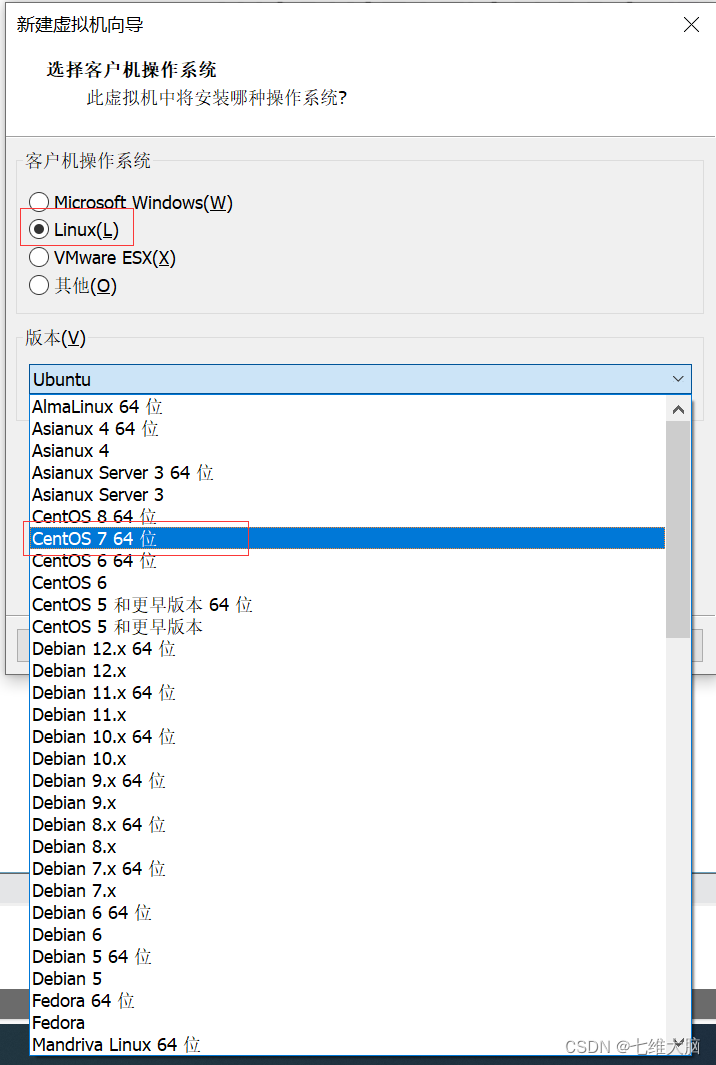This screenshot has width=716, height=1065.
Task: Select the 32-bit Debian 6 entry
Action: pyautogui.click(x=348, y=935)
